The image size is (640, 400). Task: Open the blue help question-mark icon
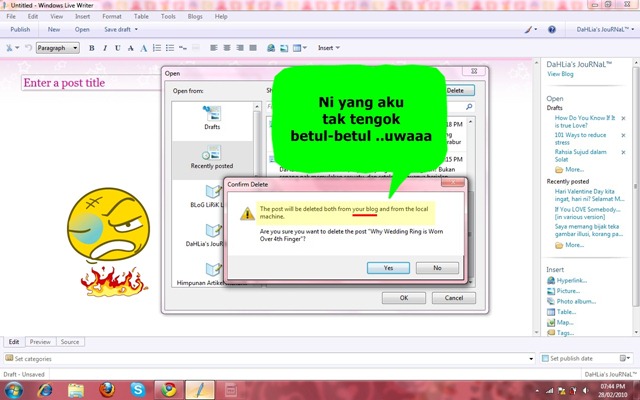[552, 29]
